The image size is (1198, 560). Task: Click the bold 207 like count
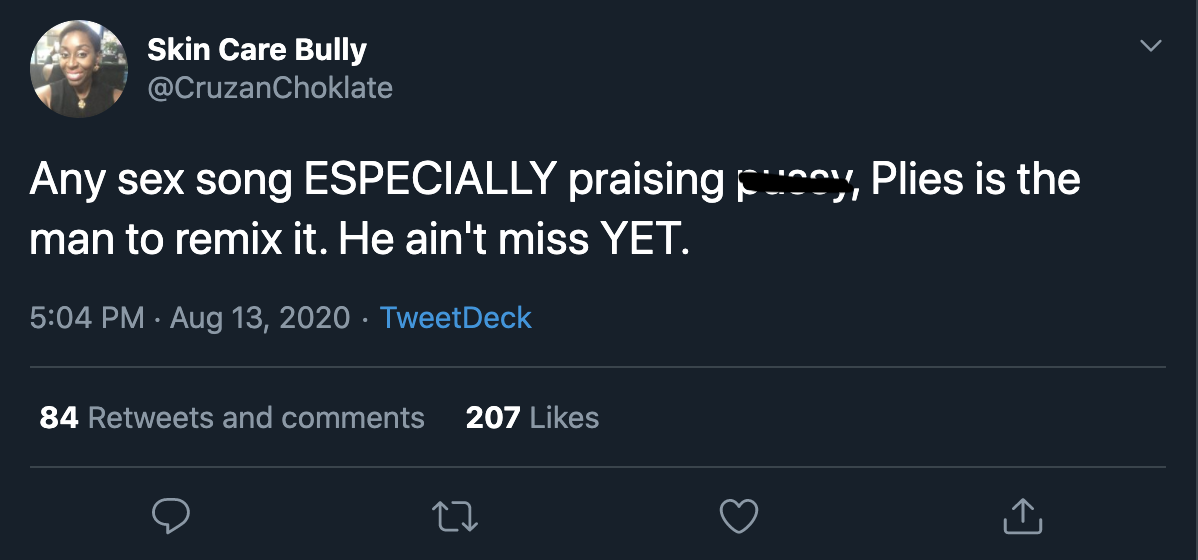[492, 417]
